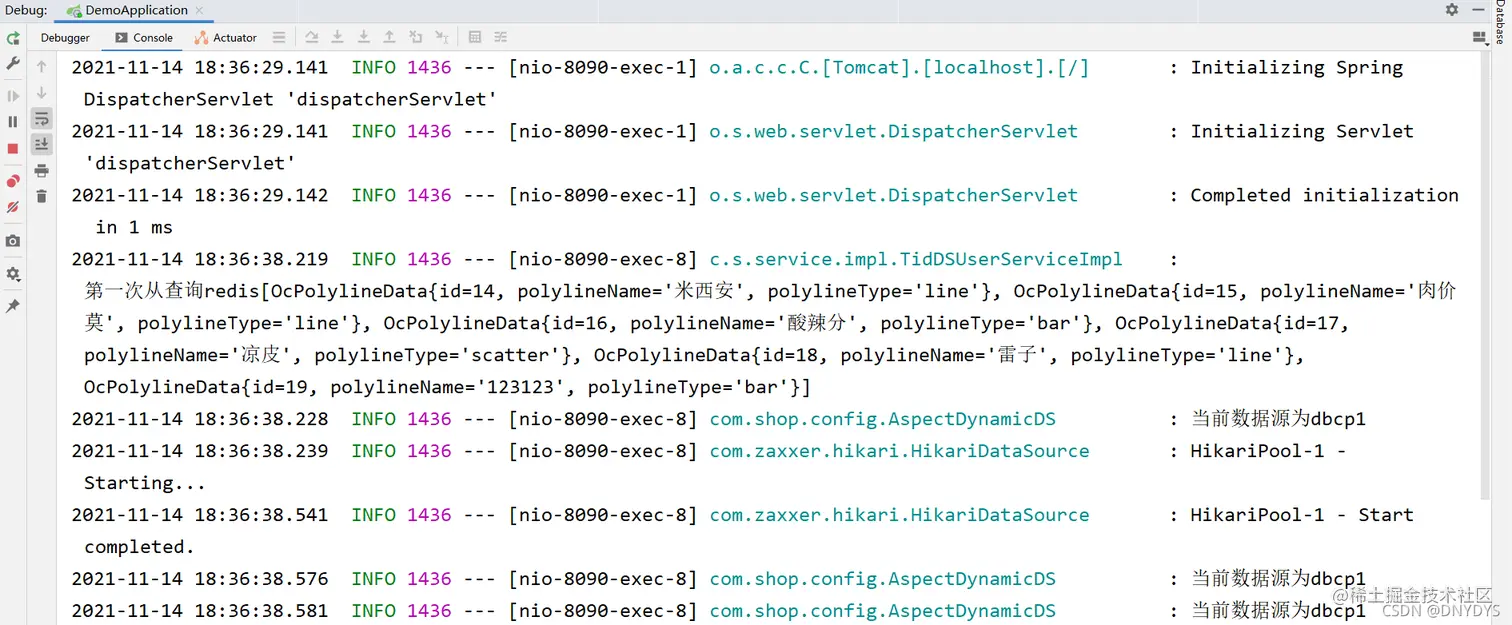
Task: Close the DemoApplication debug tab
Action: [x=200, y=11]
